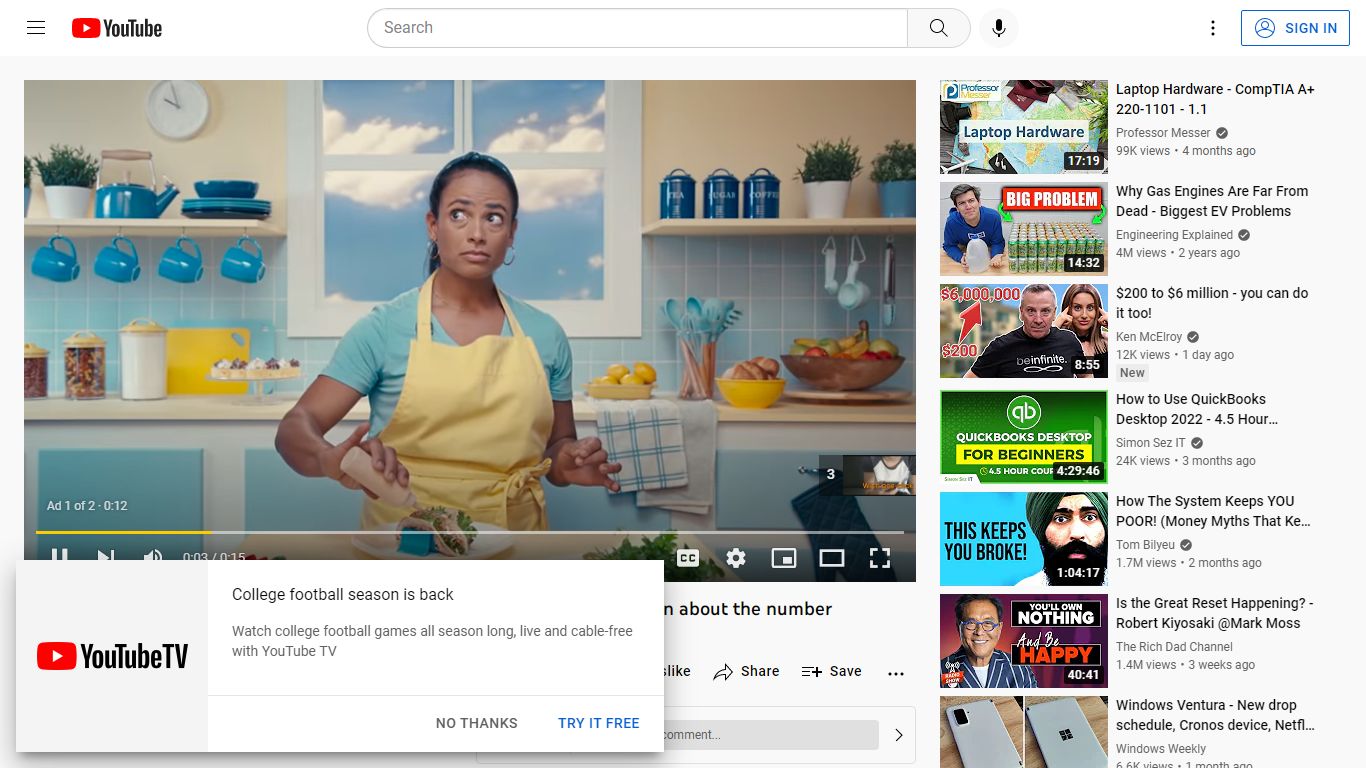
Task: Switch to miniplayer mode
Action: (x=784, y=558)
